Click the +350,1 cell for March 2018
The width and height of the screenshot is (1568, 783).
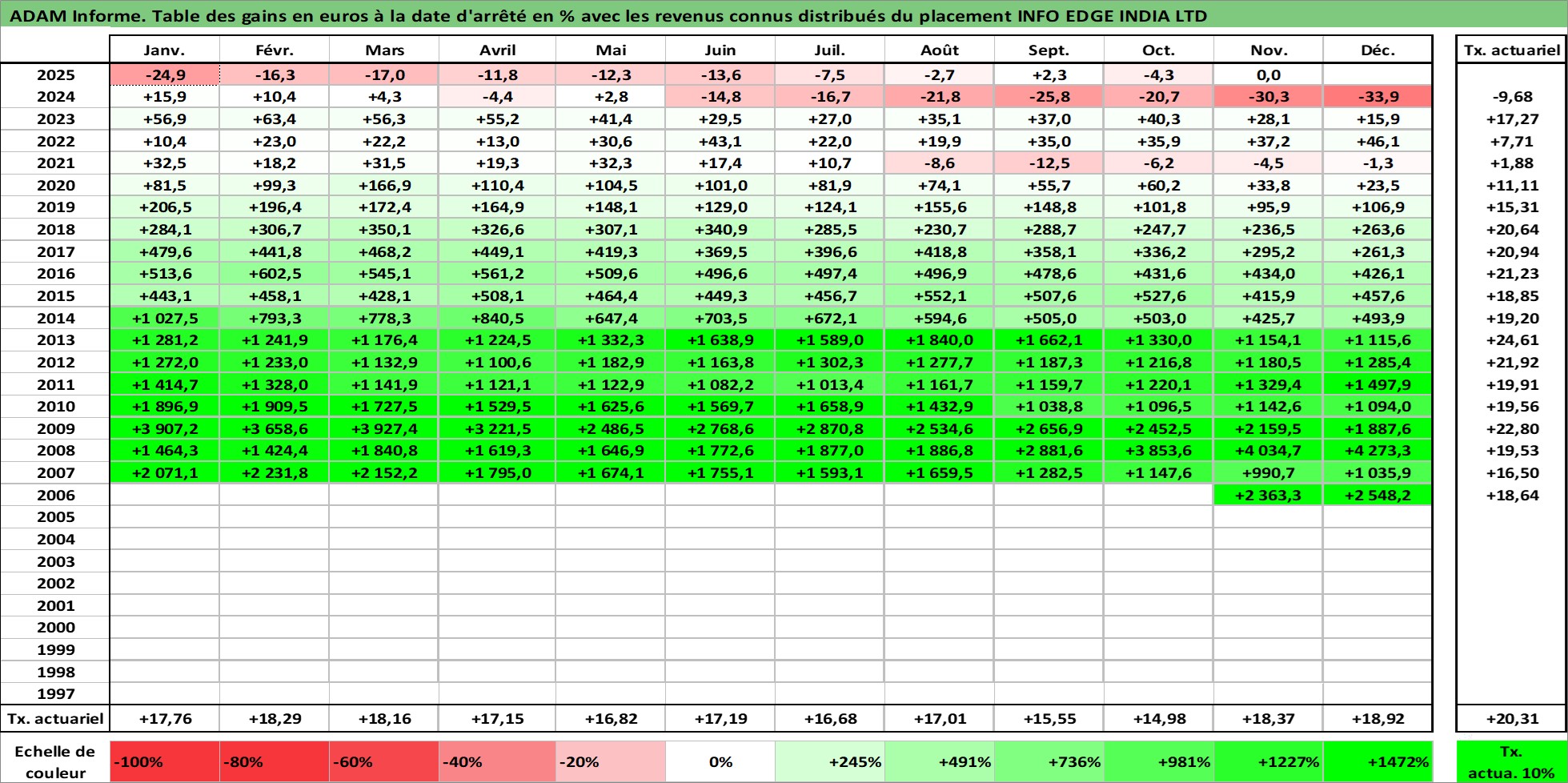click(384, 230)
